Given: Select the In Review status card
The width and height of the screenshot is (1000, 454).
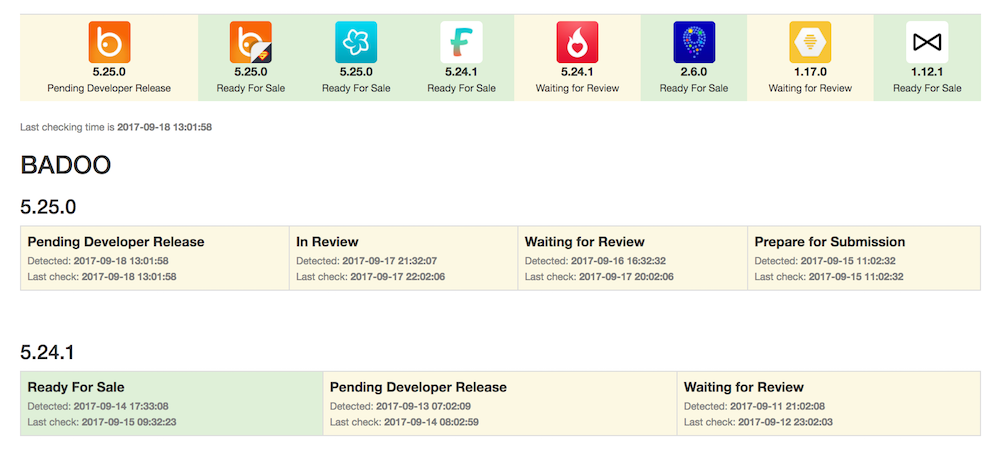Looking at the screenshot, I should tap(403, 258).
